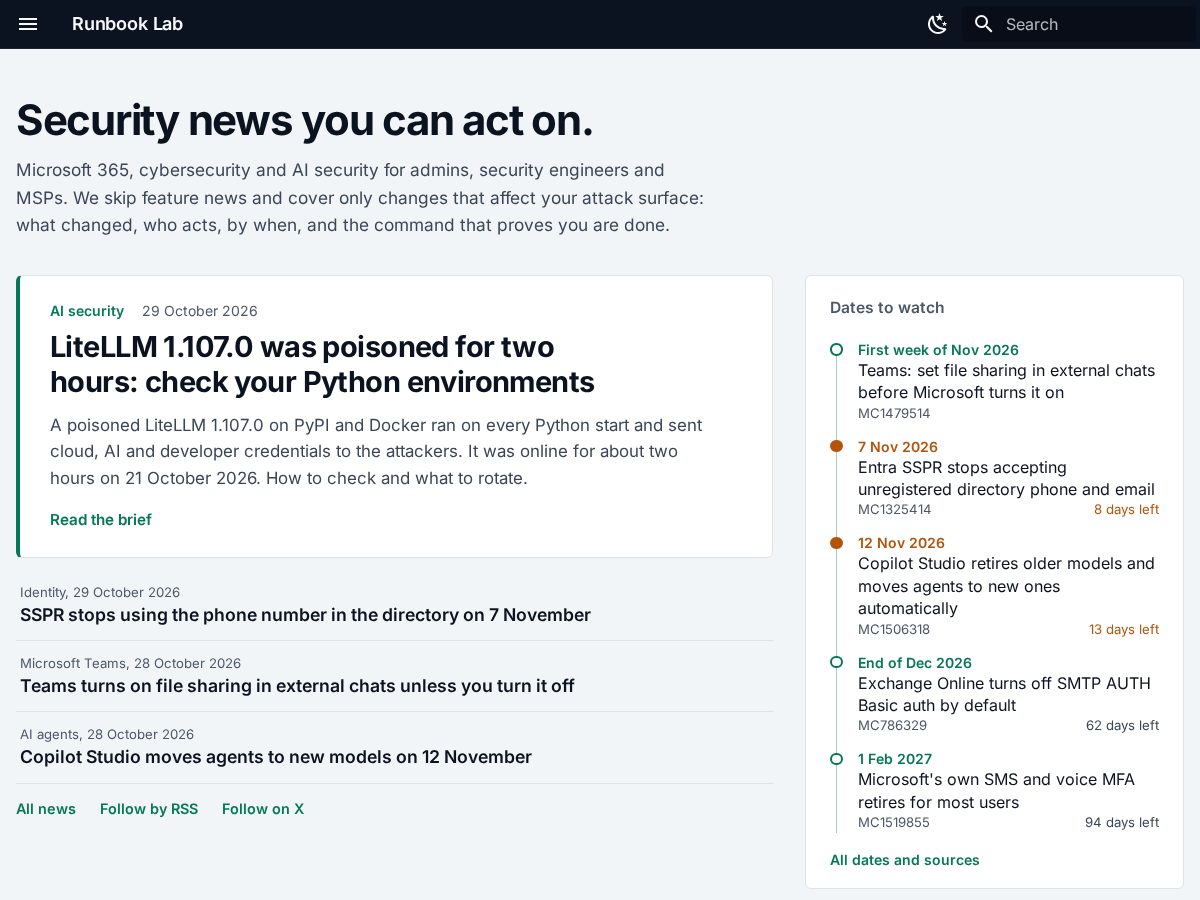Click Follow by RSS link
Screen dimensions: 1200x900
(149, 809)
